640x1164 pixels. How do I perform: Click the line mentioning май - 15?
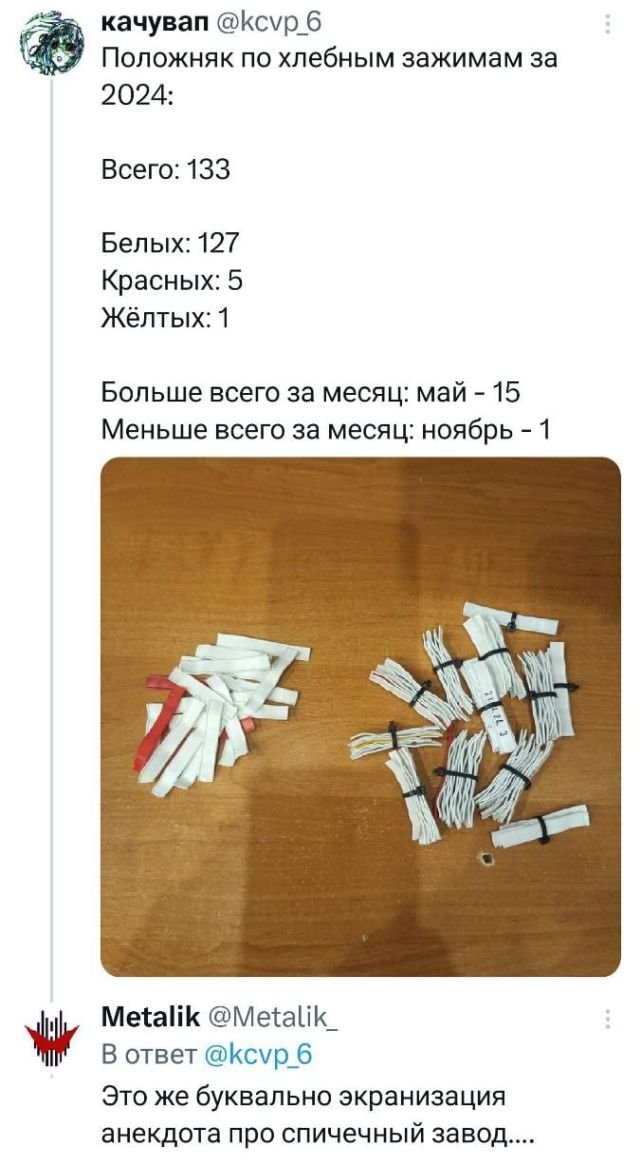coord(310,392)
